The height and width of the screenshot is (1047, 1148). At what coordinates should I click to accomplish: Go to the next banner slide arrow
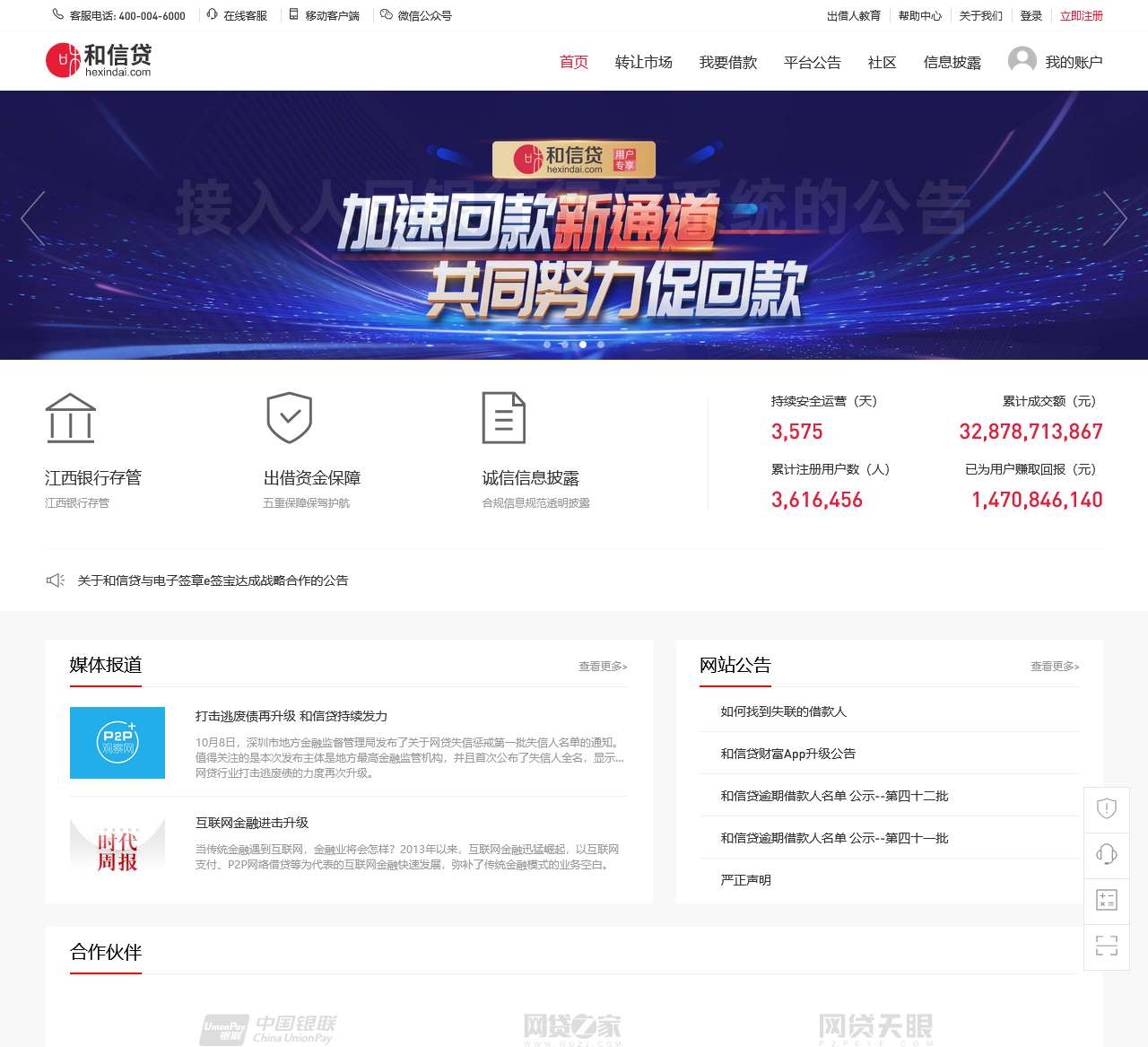click(x=1115, y=218)
